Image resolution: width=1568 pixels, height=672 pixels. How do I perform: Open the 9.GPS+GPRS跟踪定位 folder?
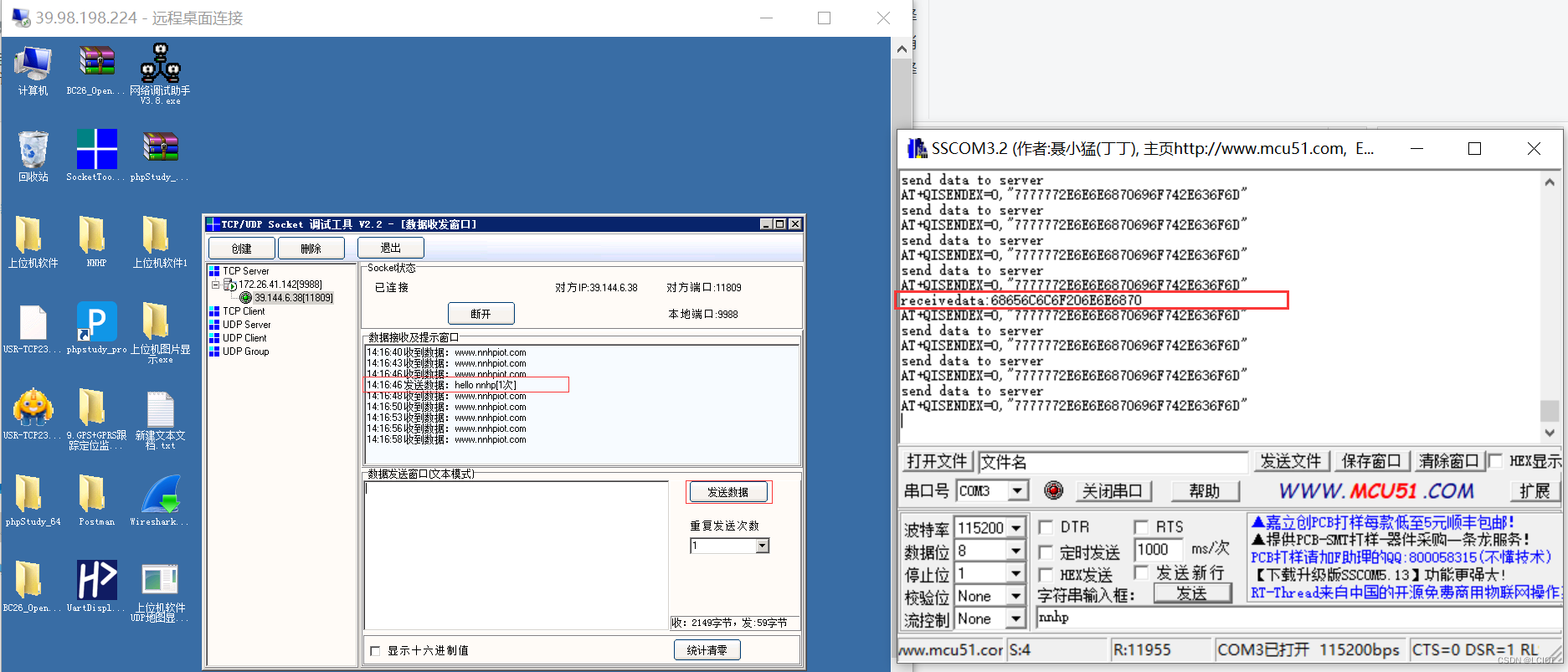(92, 408)
